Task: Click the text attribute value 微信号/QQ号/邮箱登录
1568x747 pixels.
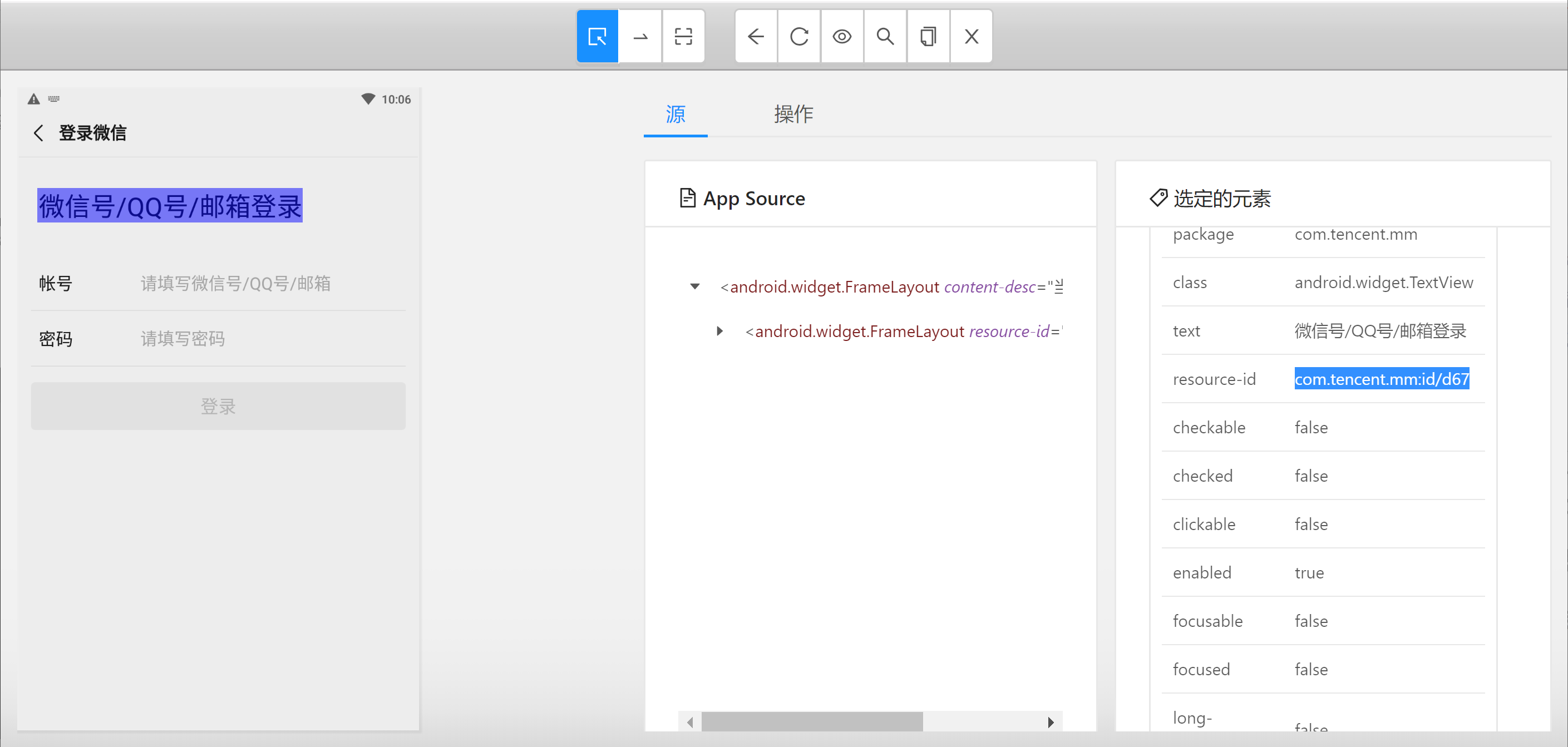Action: 1380,331
